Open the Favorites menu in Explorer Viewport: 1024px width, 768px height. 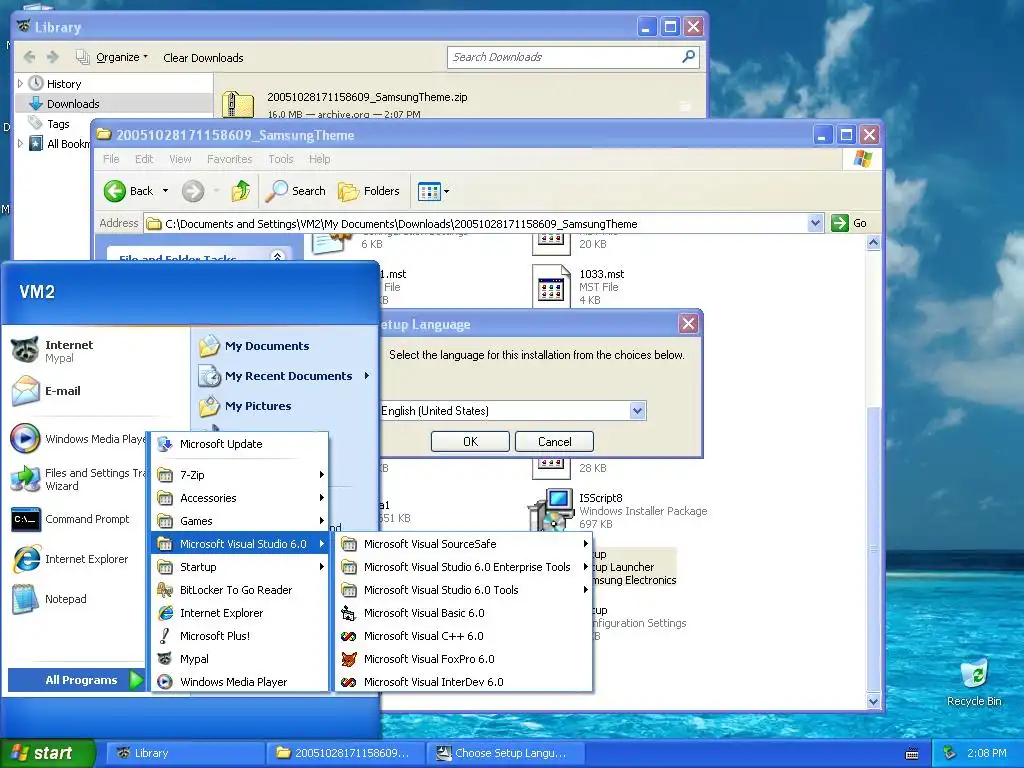229,159
